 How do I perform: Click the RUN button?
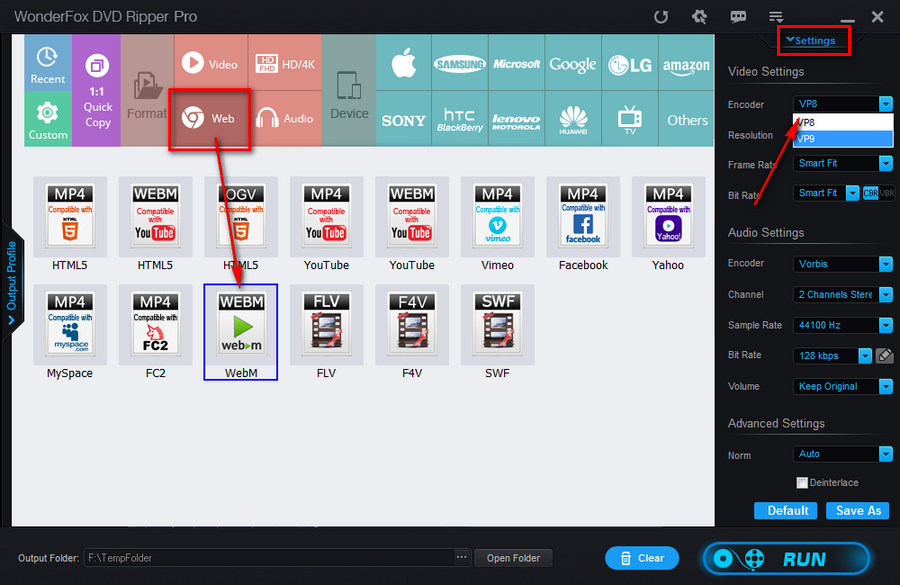click(786, 559)
